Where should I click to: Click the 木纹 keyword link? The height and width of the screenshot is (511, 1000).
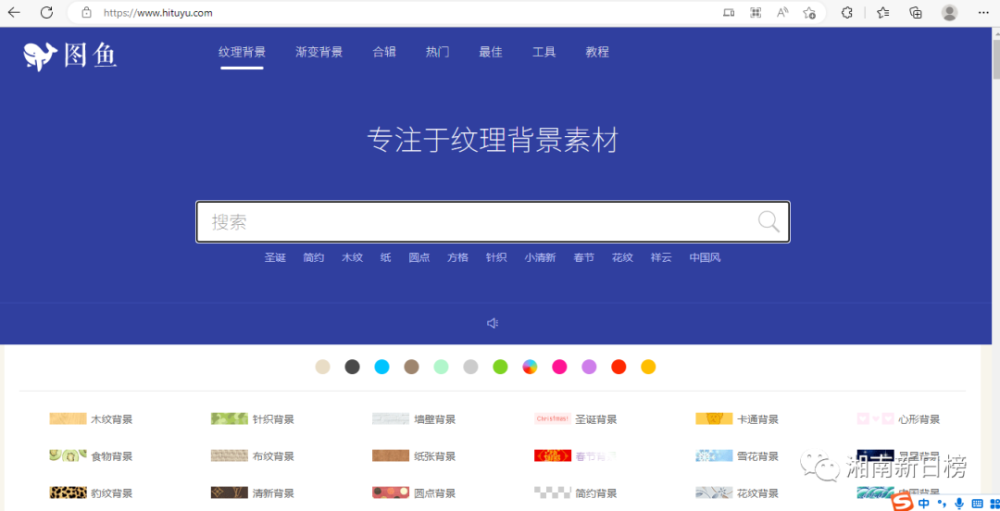click(x=352, y=258)
